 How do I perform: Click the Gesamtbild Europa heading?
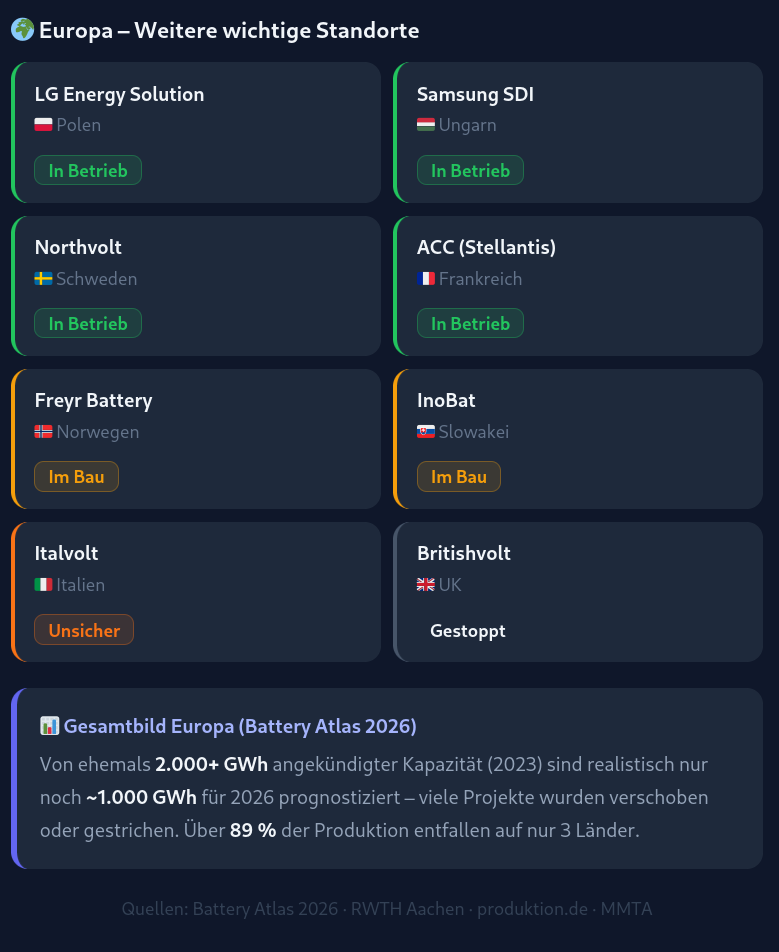[x=240, y=726]
